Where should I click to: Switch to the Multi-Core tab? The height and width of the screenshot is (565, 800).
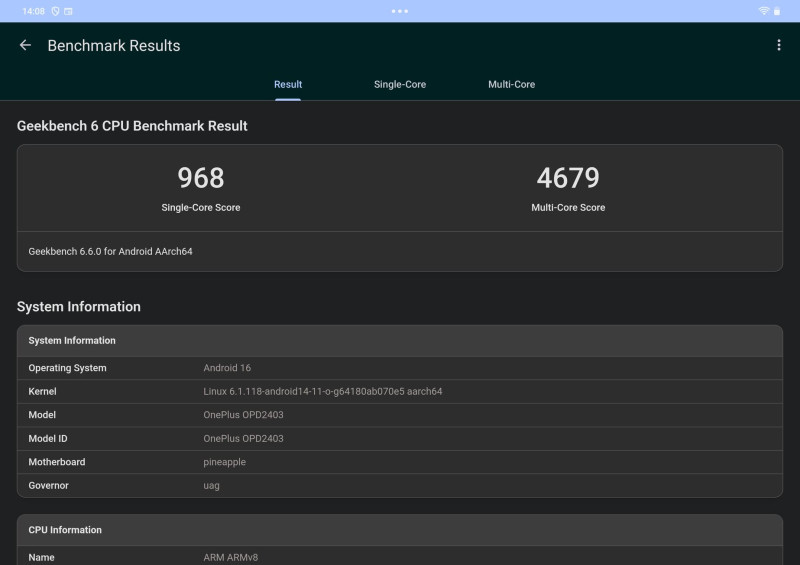click(x=511, y=84)
